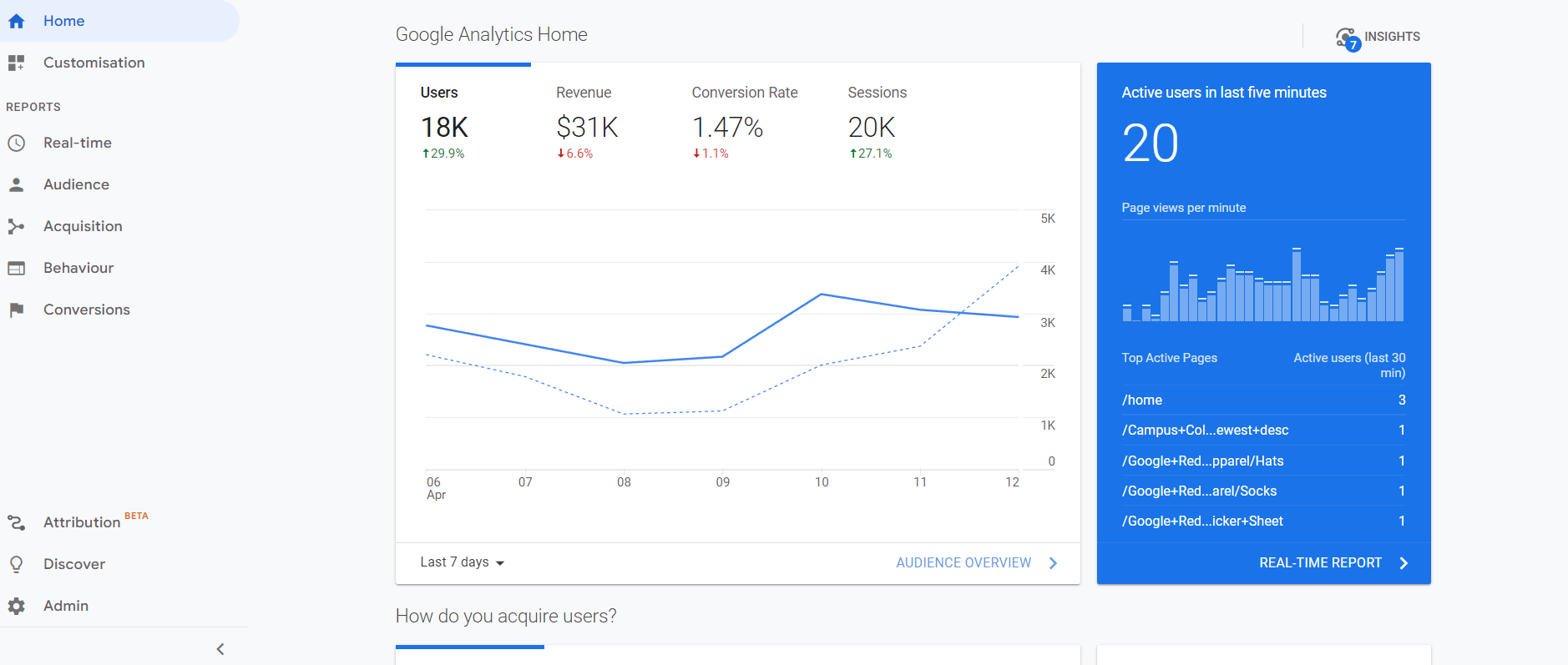The height and width of the screenshot is (665, 1568).
Task: Select the Audience person icon
Action: (x=17, y=184)
